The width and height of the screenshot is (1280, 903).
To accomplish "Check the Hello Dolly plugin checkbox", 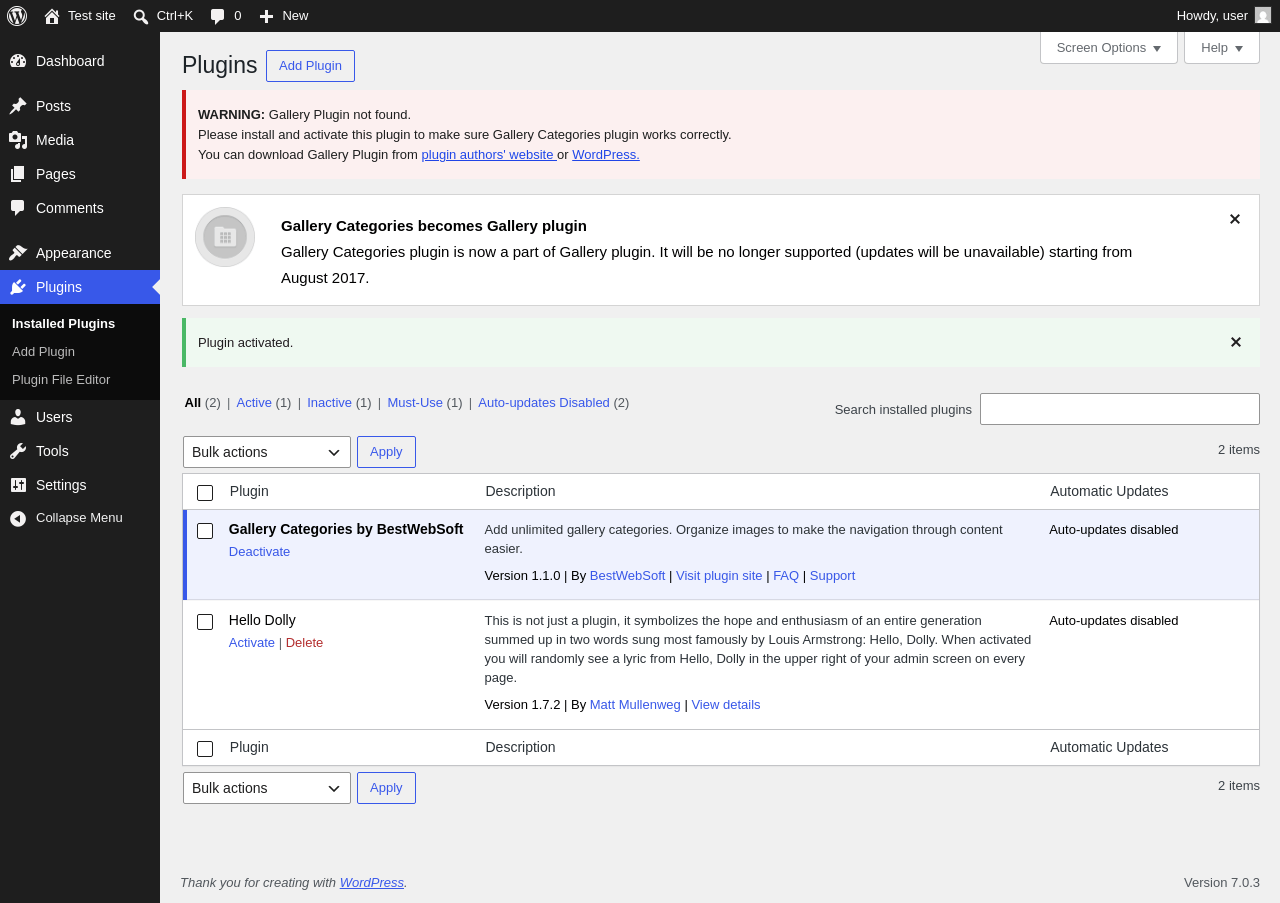I will pos(205,622).
